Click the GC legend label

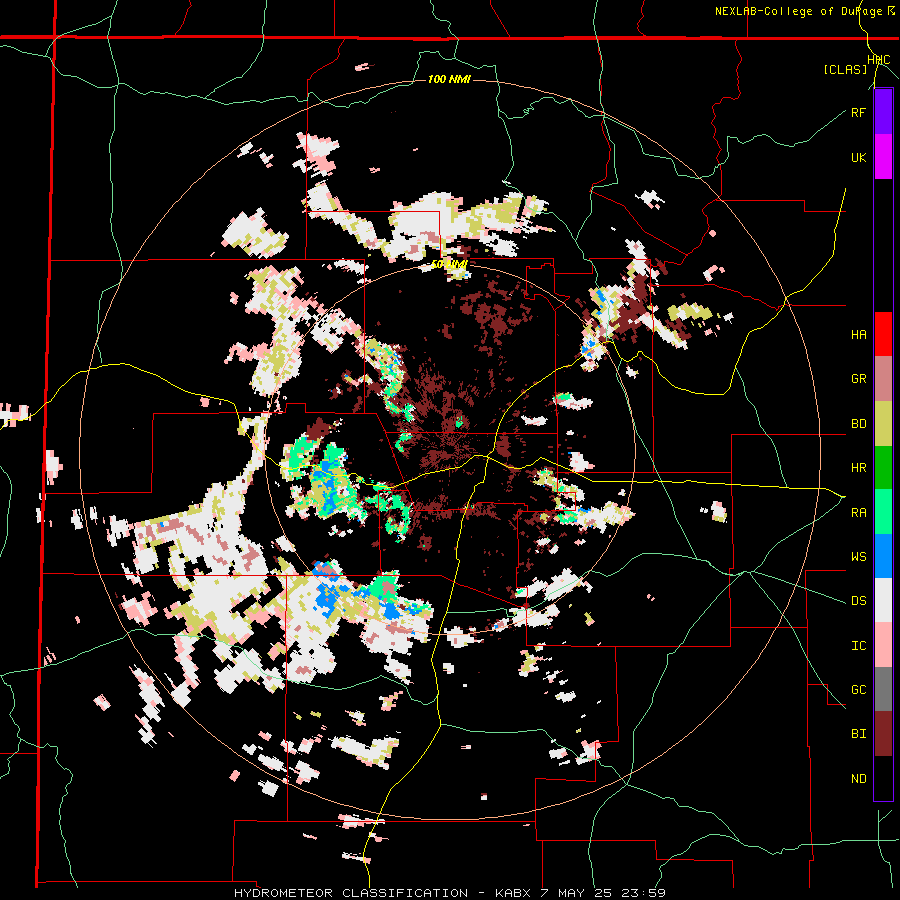[x=859, y=690]
